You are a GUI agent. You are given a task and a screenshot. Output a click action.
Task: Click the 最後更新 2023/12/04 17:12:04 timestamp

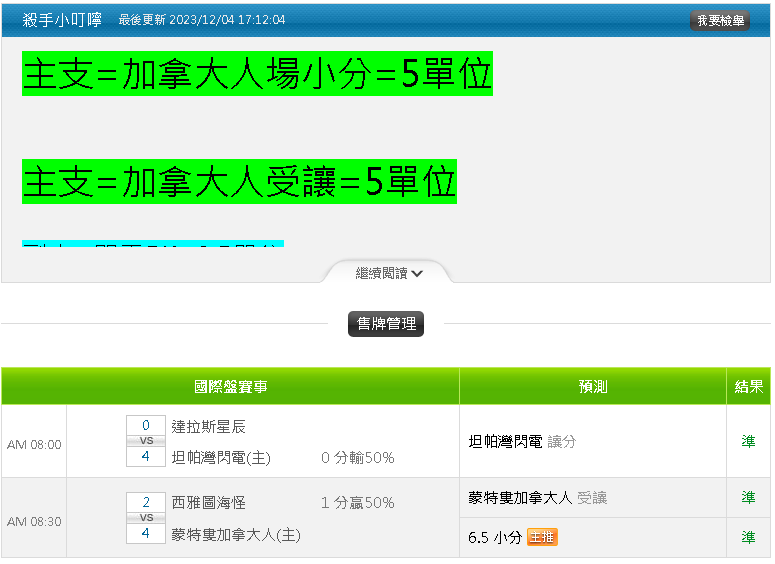(x=202, y=20)
